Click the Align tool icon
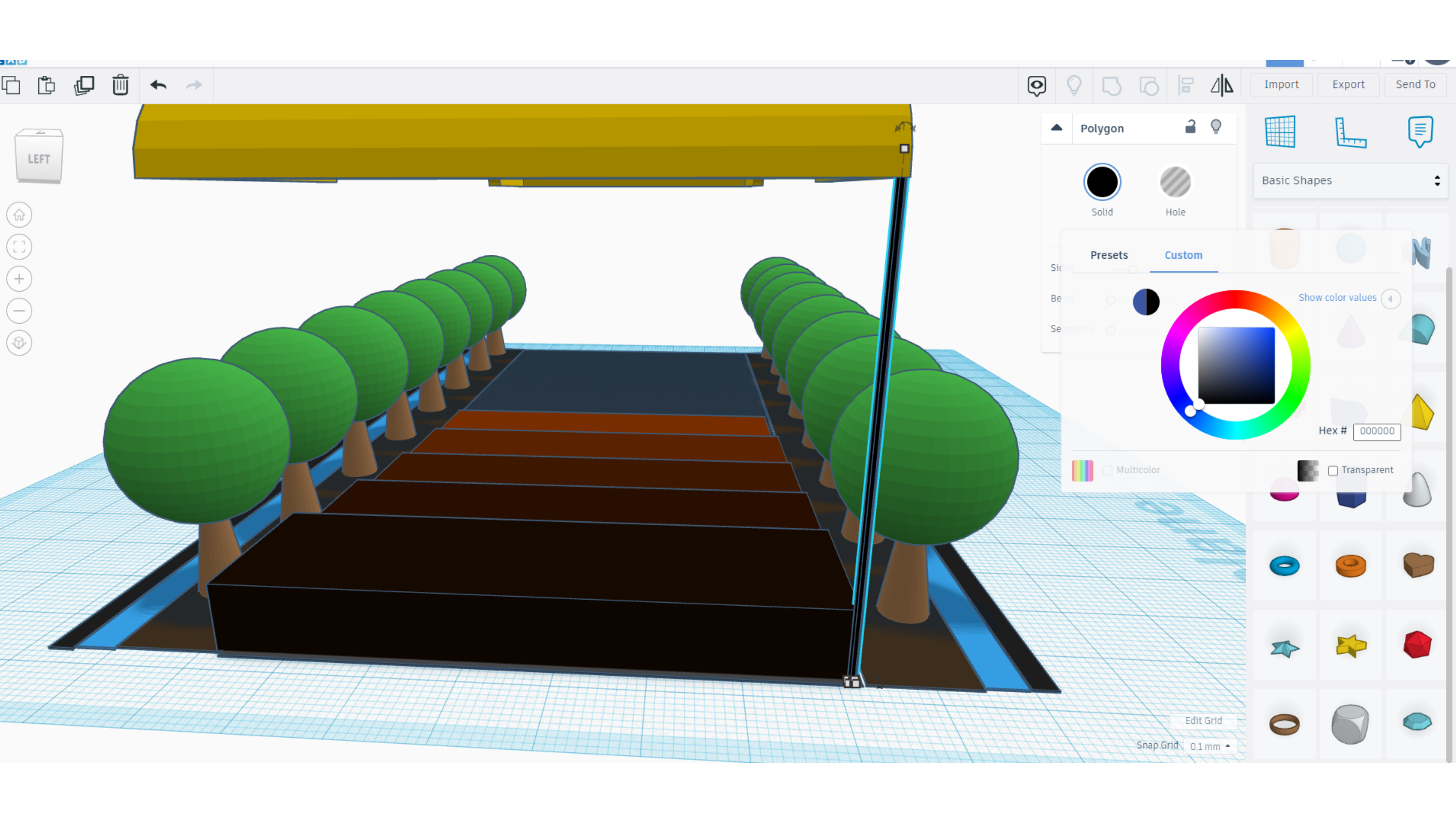Screen dimensions: 1456x819 point(1186,85)
